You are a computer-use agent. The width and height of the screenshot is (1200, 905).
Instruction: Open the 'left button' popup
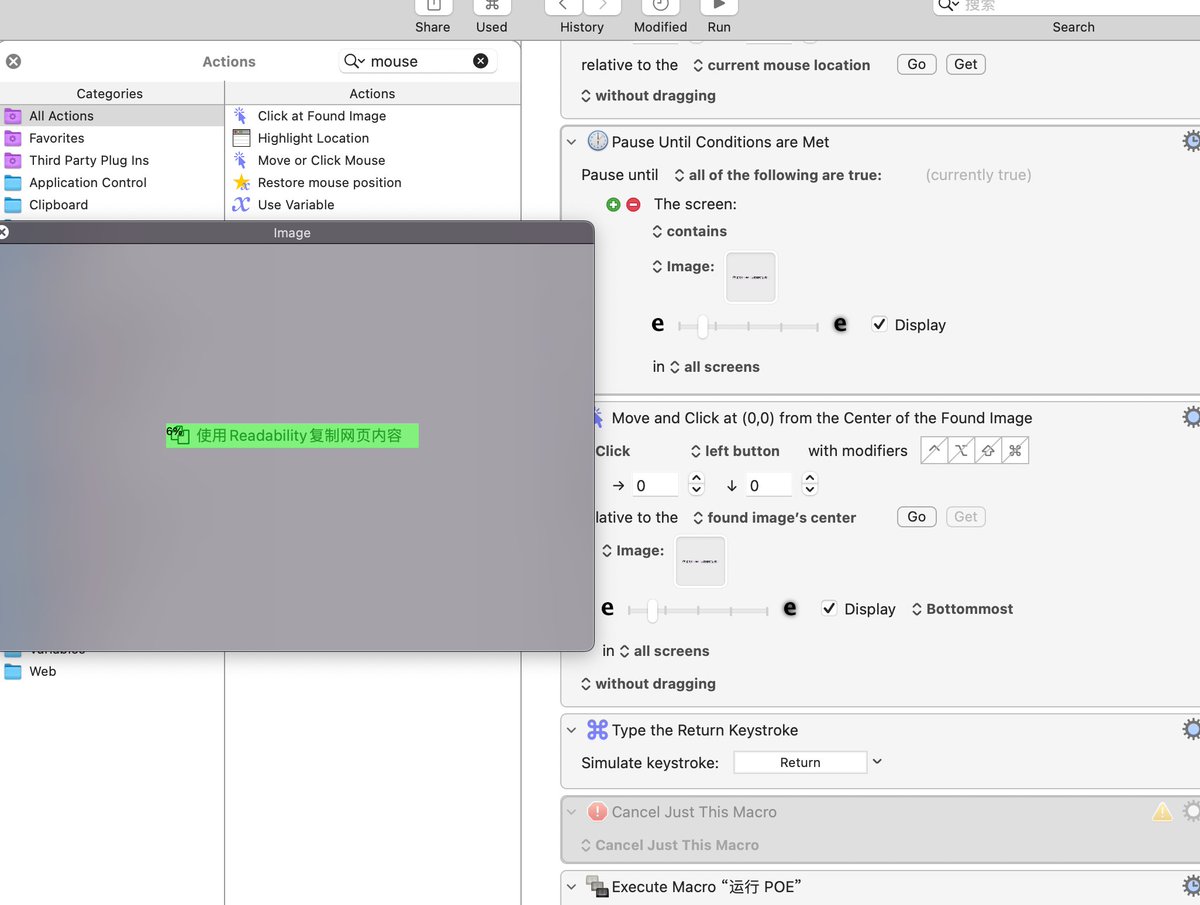735,451
